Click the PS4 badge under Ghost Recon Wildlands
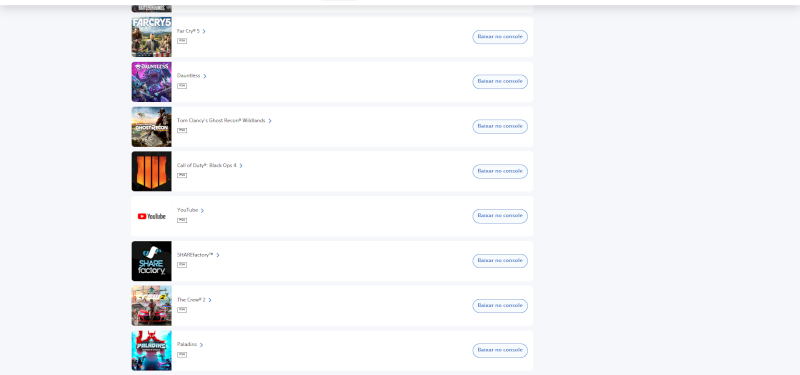Image resolution: width=800 pixels, height=375 pixels. click(182, 131)
